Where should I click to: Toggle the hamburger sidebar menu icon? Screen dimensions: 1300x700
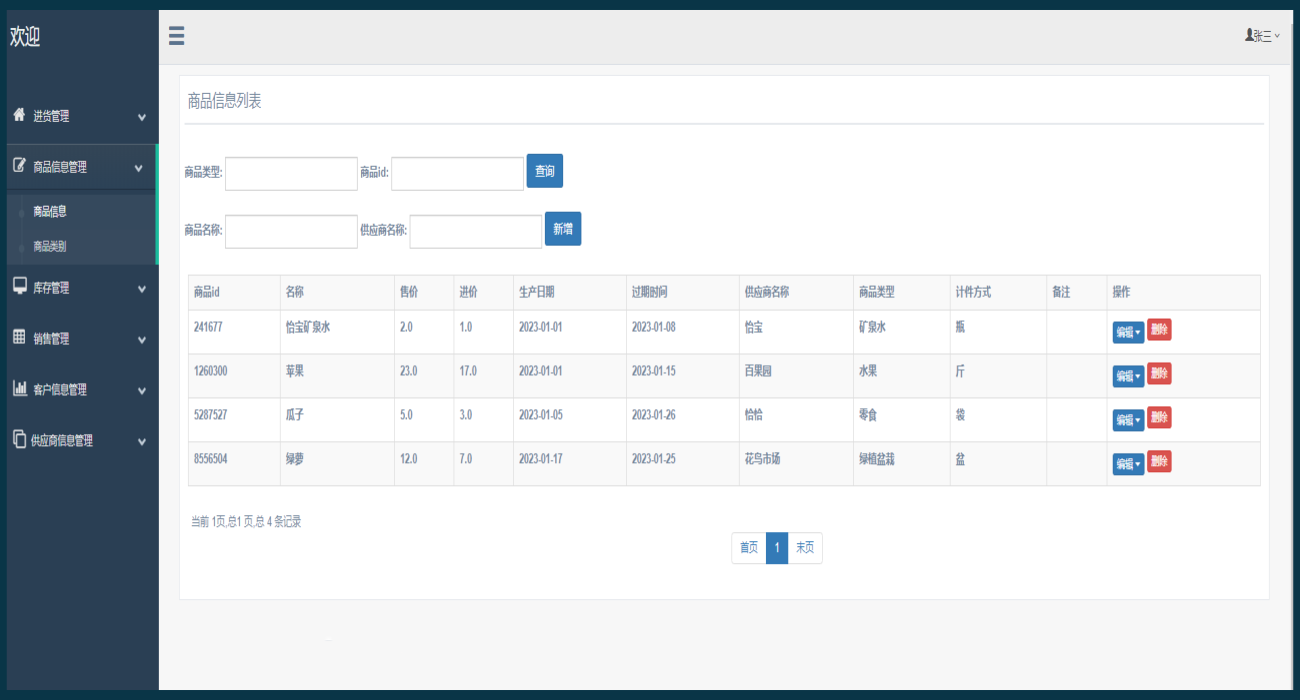tap(176, 36)
